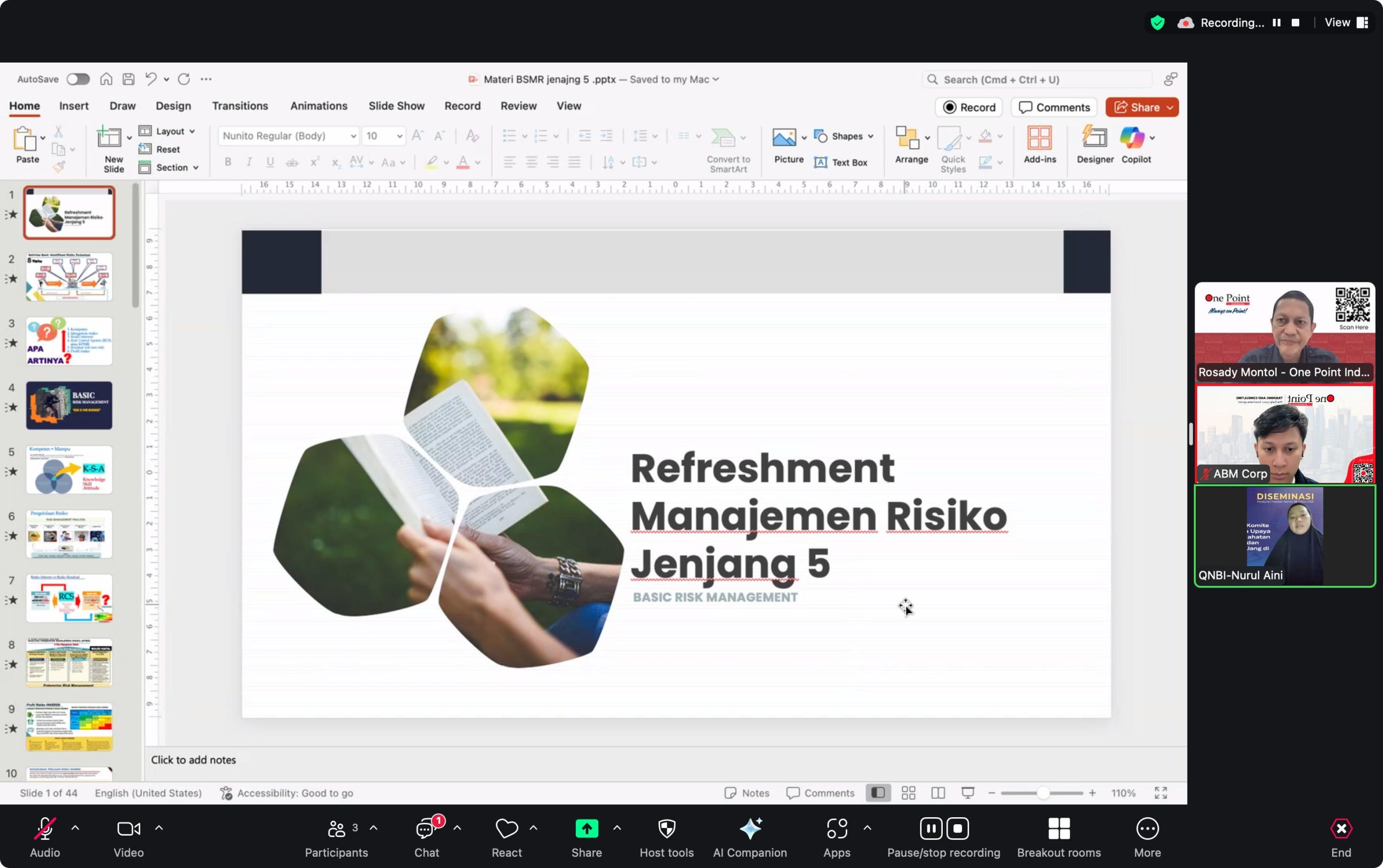Click the Zoom React heart icon
This screenshot has height=868, width=1383.
[506, 829]
